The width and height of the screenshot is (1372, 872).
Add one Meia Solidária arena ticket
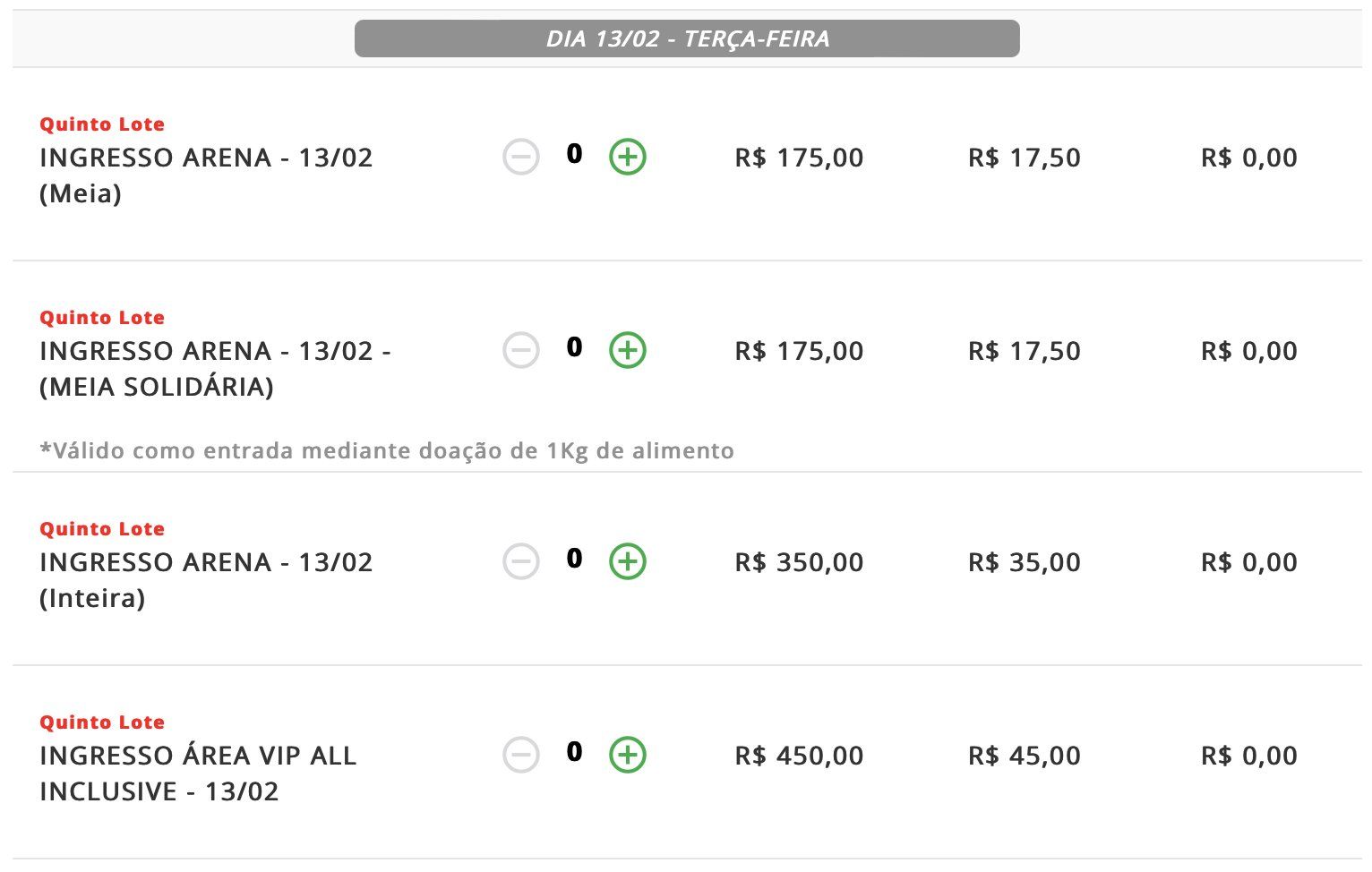coord(628,351)
